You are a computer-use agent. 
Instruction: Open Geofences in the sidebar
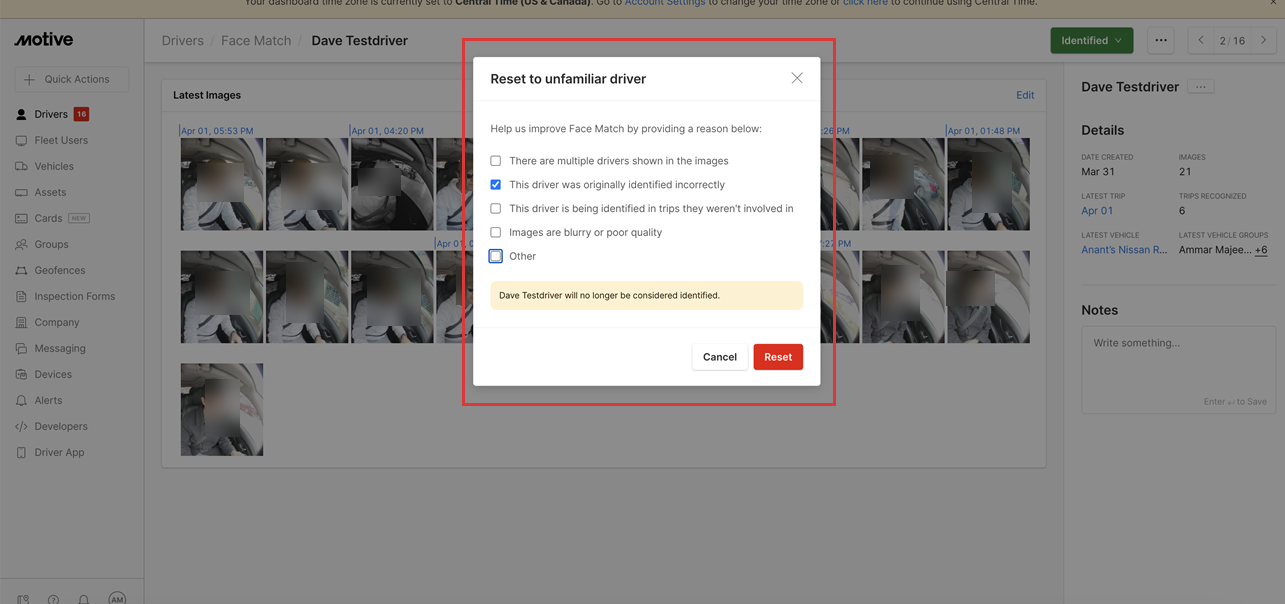click(59, 270)
